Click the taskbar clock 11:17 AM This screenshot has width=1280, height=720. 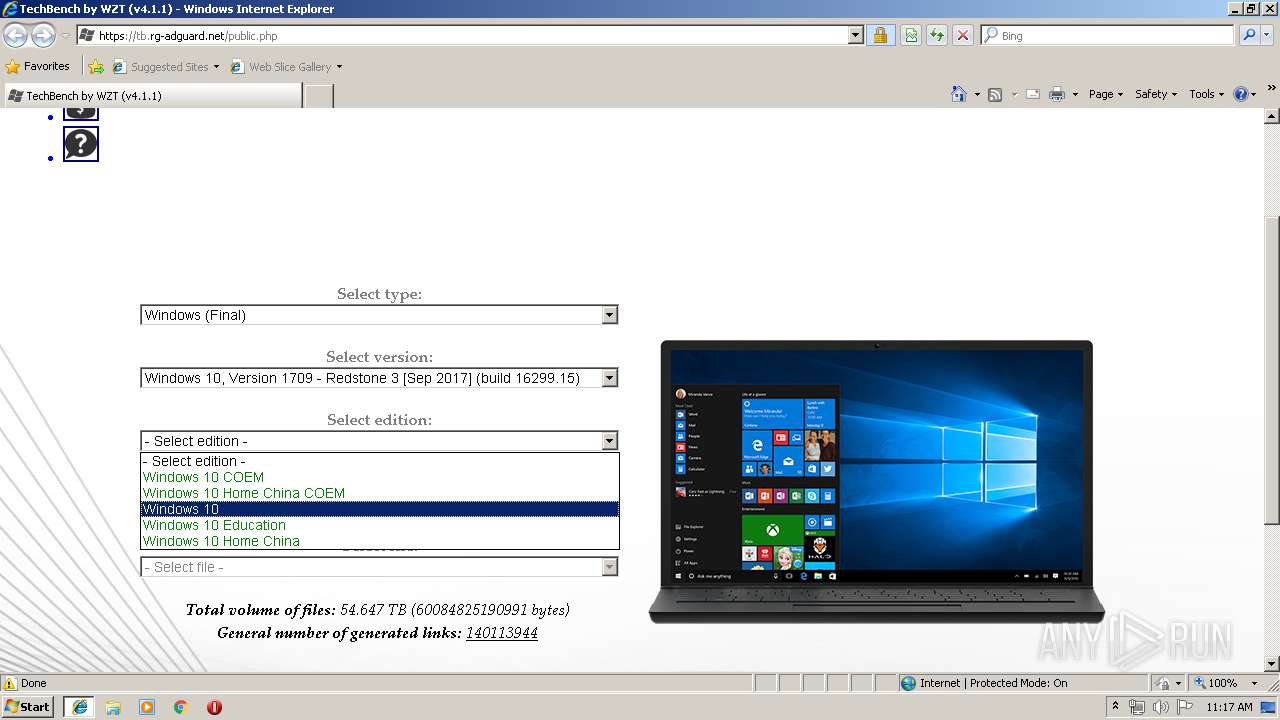(1229, 707)
